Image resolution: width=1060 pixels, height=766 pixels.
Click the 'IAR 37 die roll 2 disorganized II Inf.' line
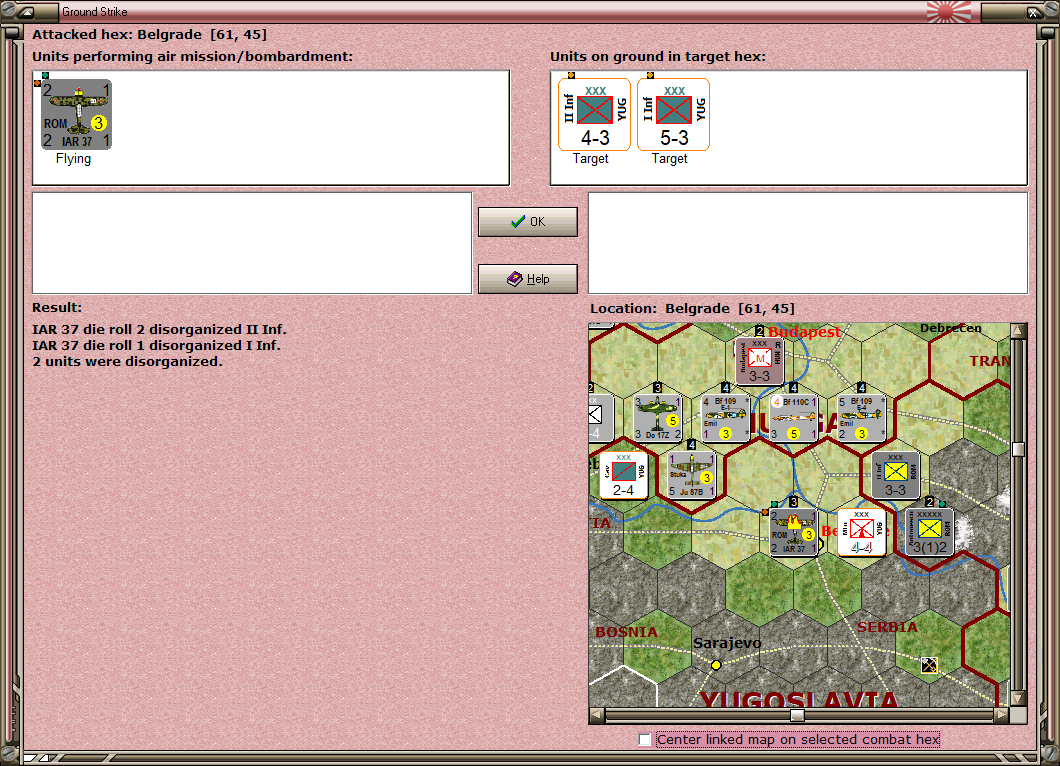pyautogui.click(x=160, y=329)
